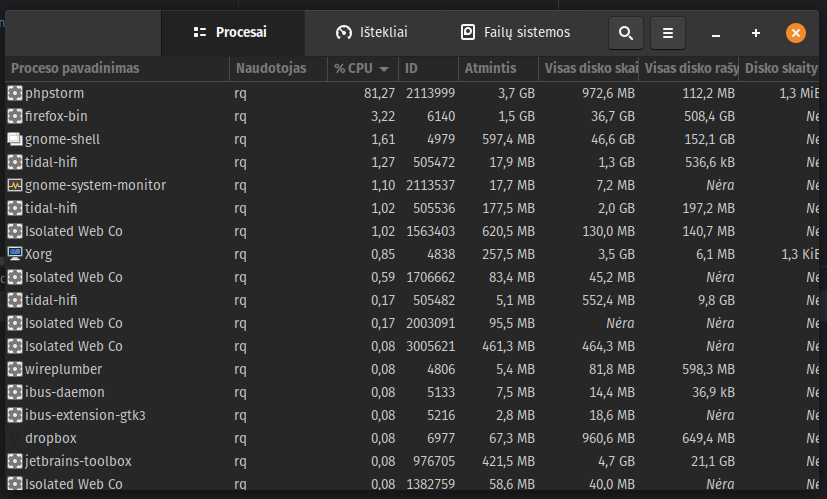This screenshot has width=827, height=499.
Task: Click tidal-hifi disk write 9,8 GB
Action: pos(716,301)
